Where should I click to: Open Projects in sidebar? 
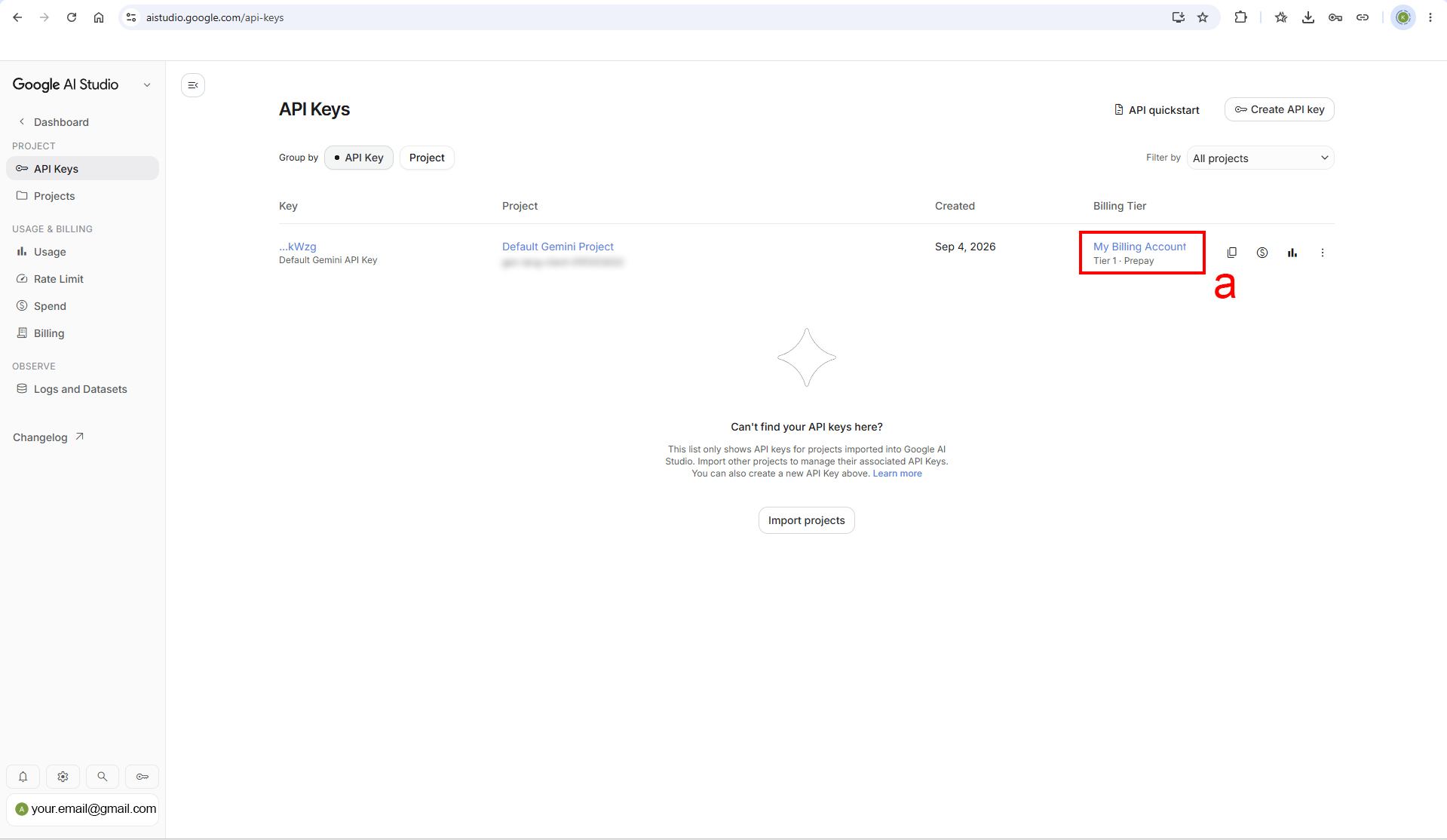point(82,196)
